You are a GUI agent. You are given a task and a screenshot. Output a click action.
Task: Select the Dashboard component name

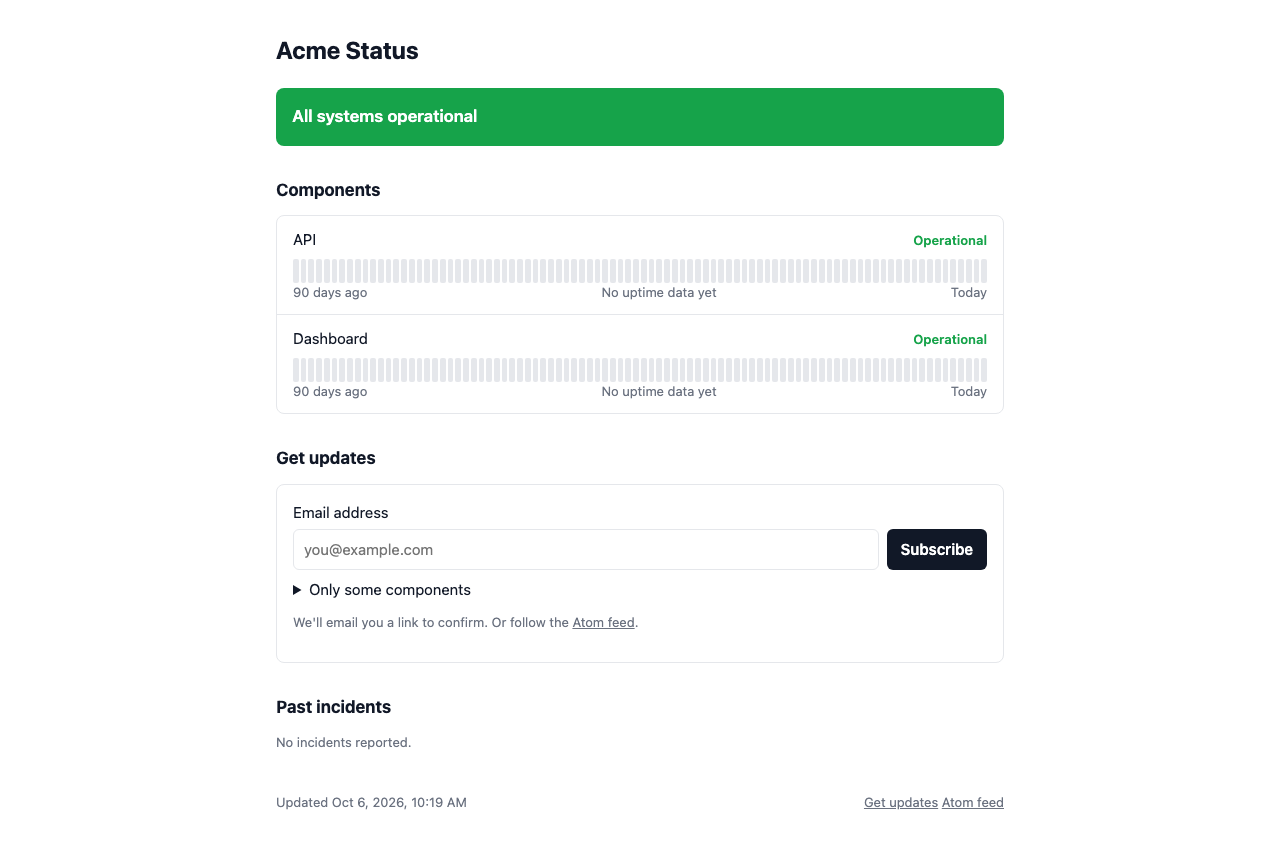tap(330, 338)
